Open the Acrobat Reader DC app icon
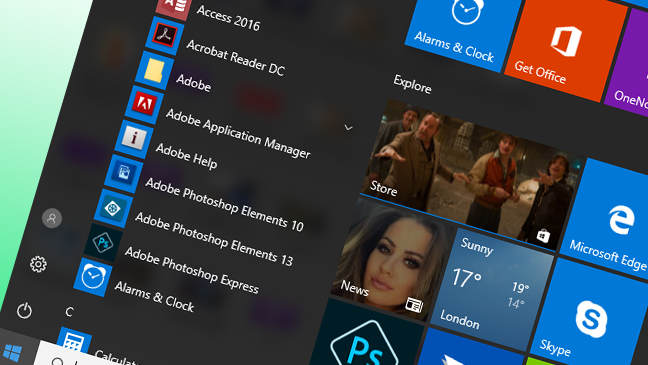The image size is (648, 365). click(165, 36)
